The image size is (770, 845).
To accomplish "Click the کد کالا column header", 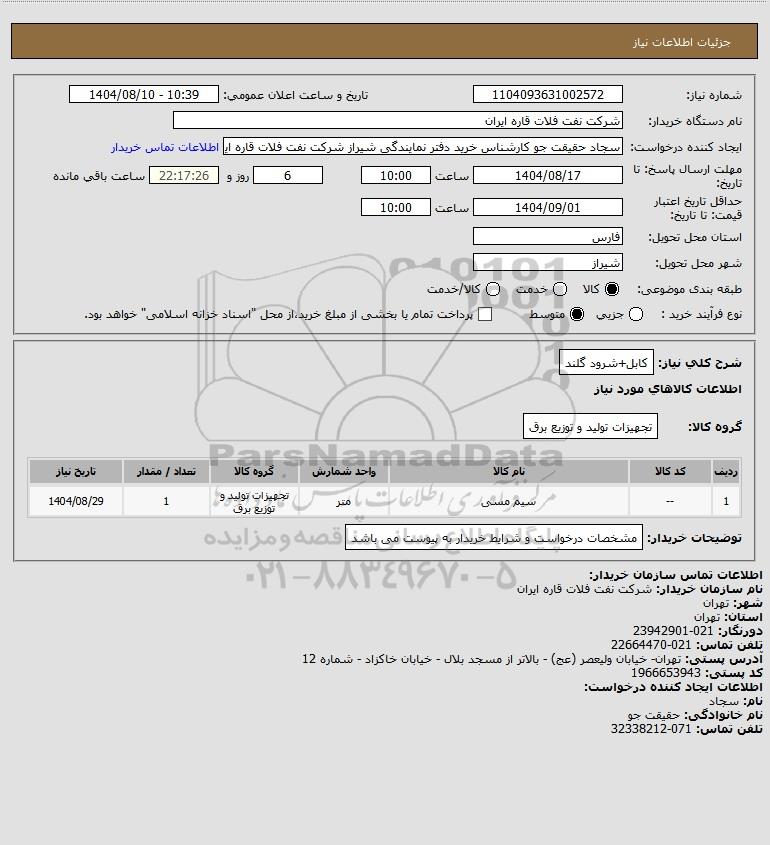I will [670, 472].
